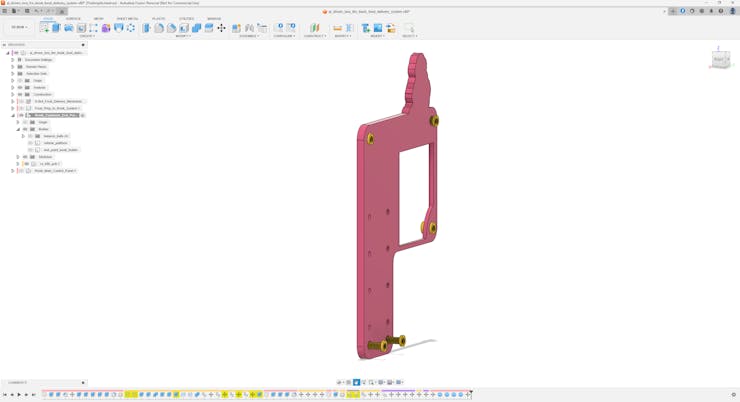Switch to the Sheet Metal tab

pos(127,18)
